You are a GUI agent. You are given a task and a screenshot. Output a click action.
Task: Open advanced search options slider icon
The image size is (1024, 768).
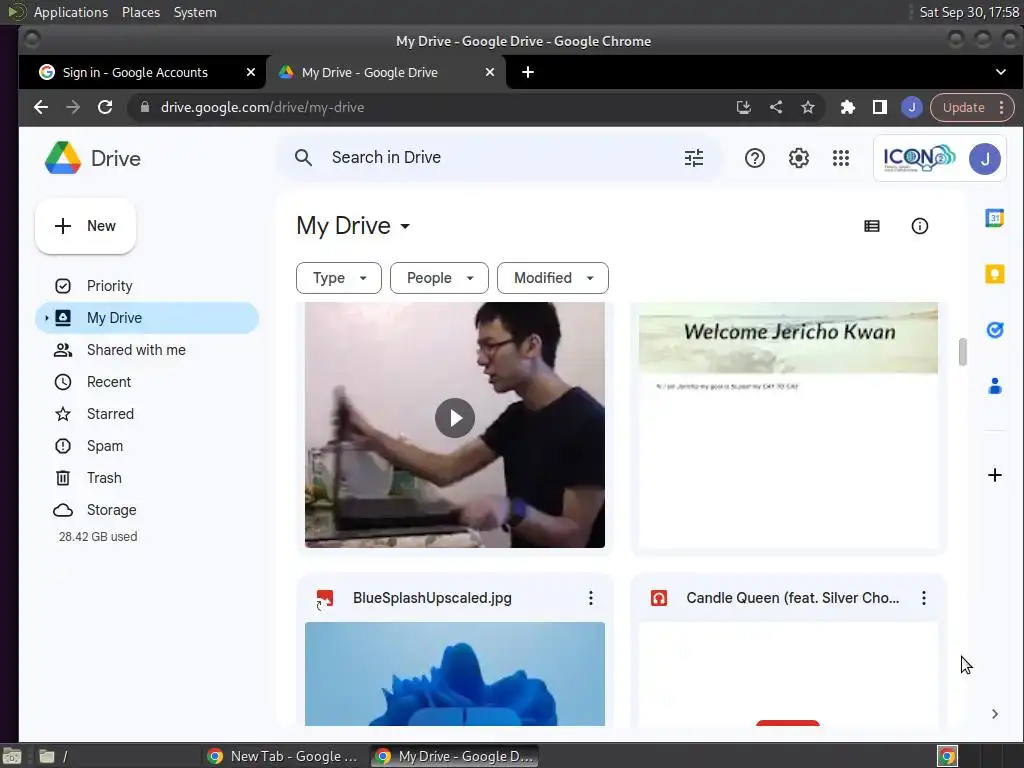click(694, 157)
